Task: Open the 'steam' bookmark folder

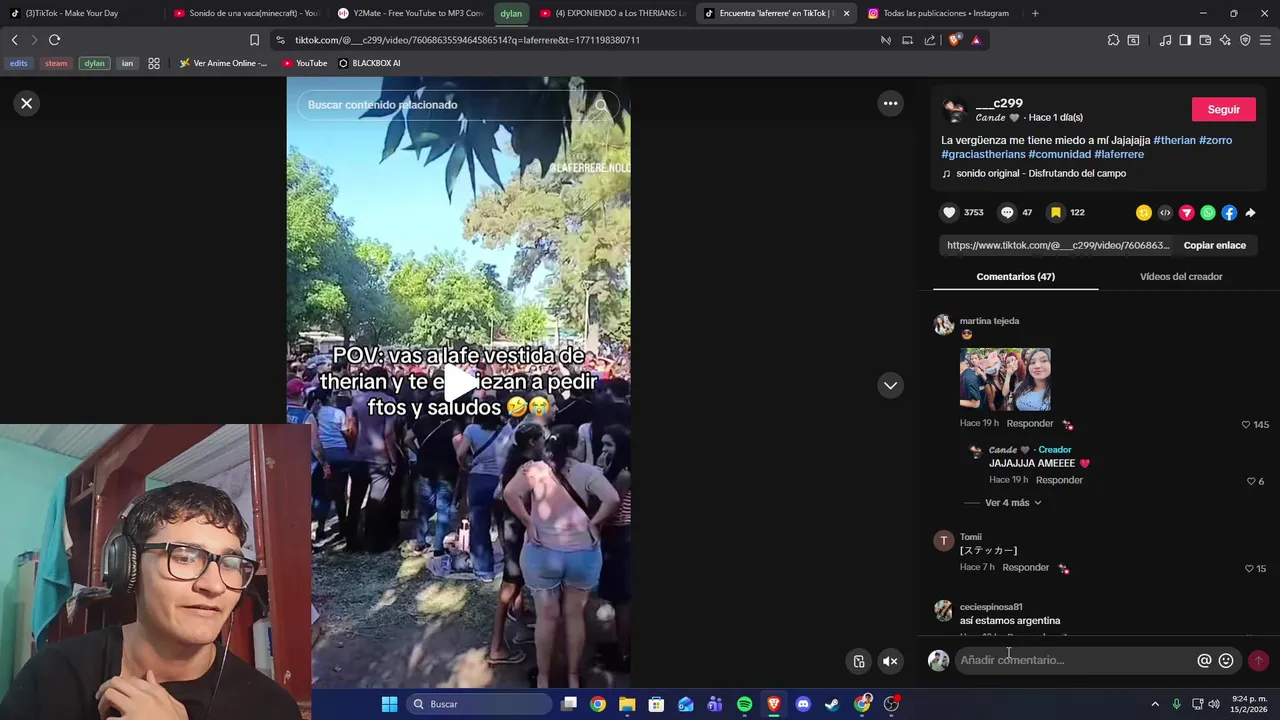Action: click(56, 63)
